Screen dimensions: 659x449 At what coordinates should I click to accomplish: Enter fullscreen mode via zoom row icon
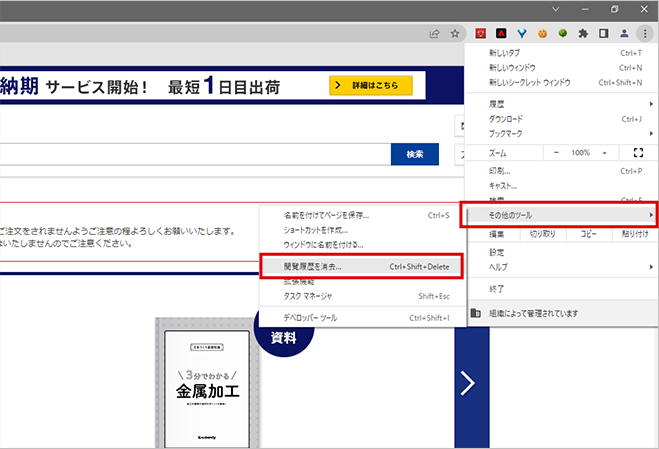[x=638, y=152]
